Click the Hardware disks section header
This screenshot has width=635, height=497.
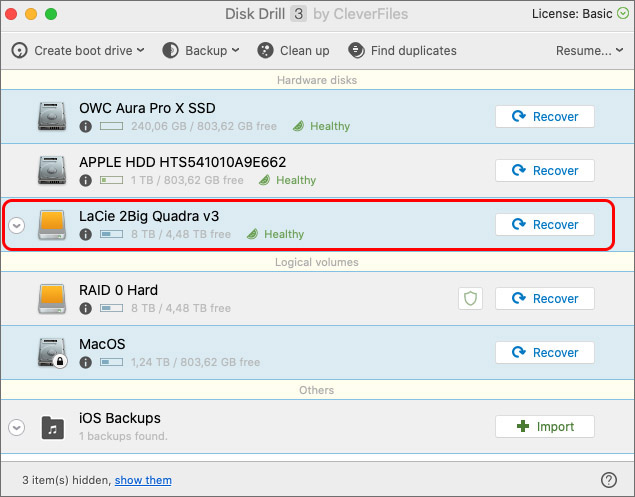click(x=317, y=80)
